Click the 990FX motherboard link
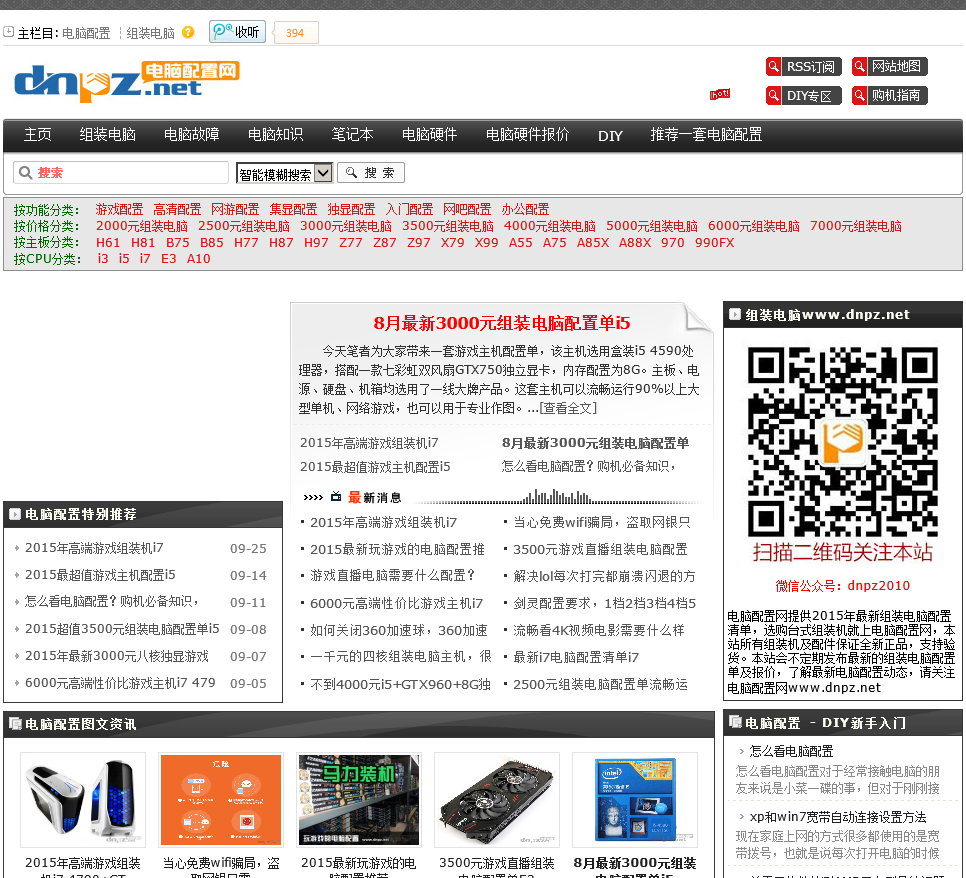The height and width of the screenshot is (878, 966). [715, 243]
